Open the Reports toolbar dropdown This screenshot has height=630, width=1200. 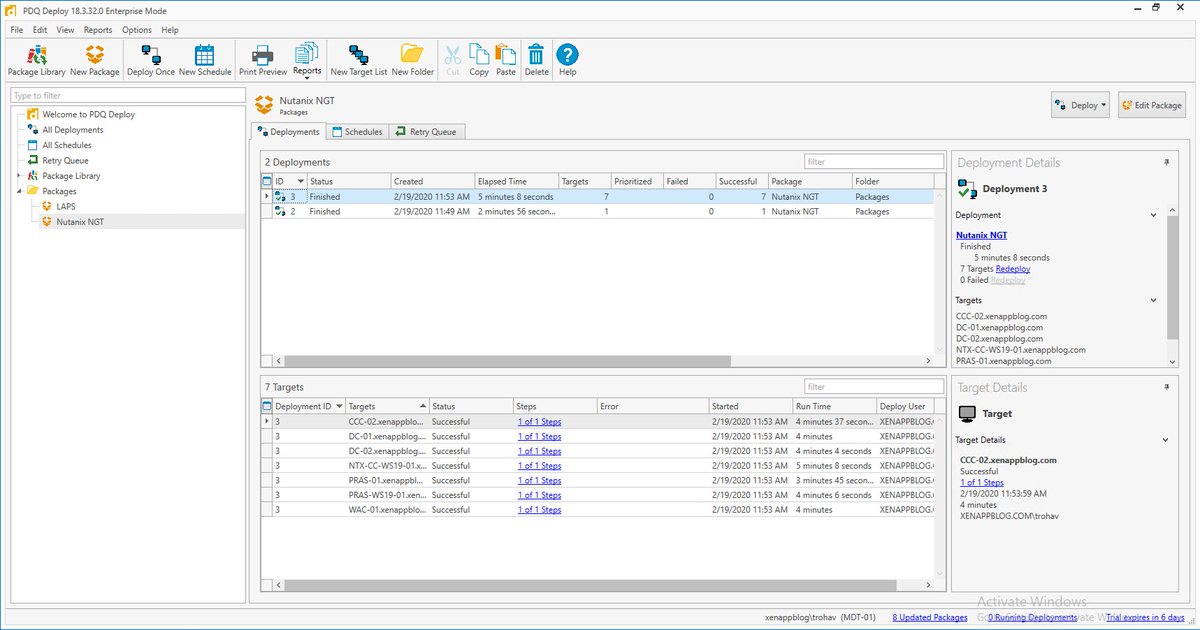tap(307, 60)
